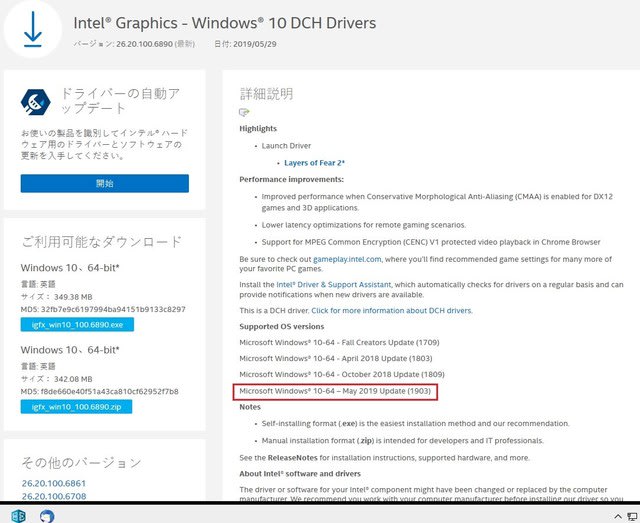Download igfx_win10_100.6890.zip
The height and width of the screenshot is (523, 640).
pyautogui.click(x=76, y=407)
